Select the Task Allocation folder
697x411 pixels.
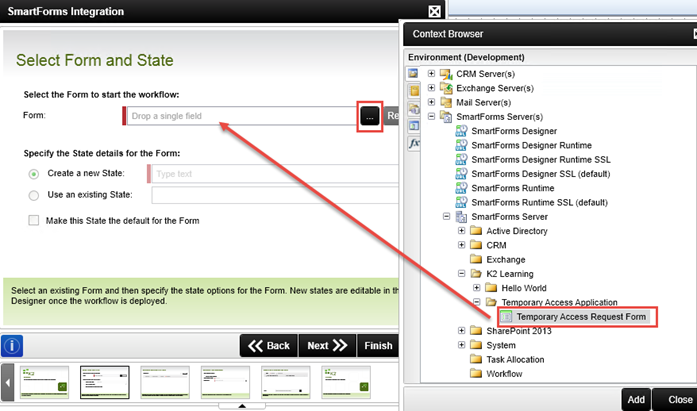(507, 359)
